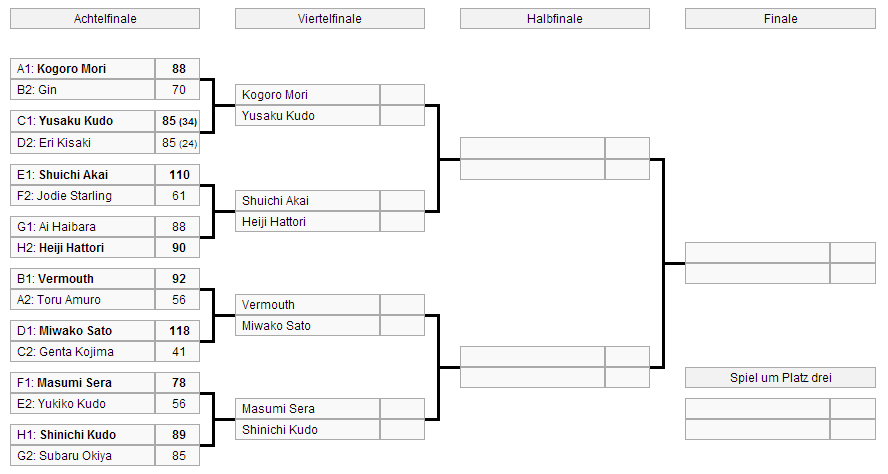The image size is (888, 474).
Task: Click the Achtelfinale round header
Action: click(x=105, y=19)
